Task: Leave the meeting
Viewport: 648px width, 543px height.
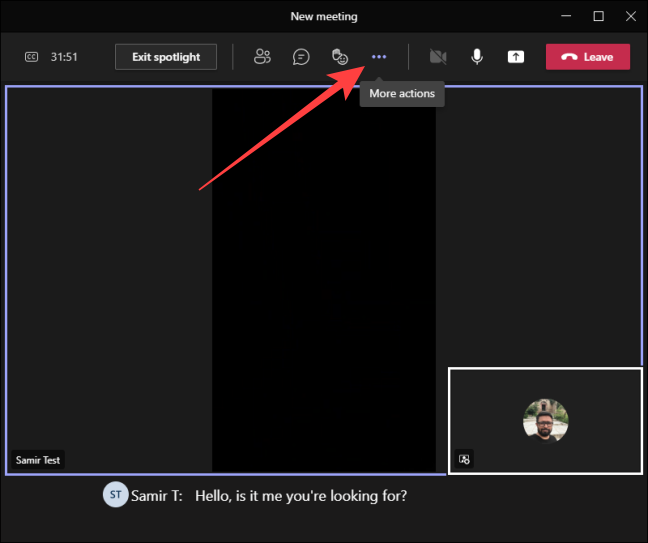Action: coord(588,57)
